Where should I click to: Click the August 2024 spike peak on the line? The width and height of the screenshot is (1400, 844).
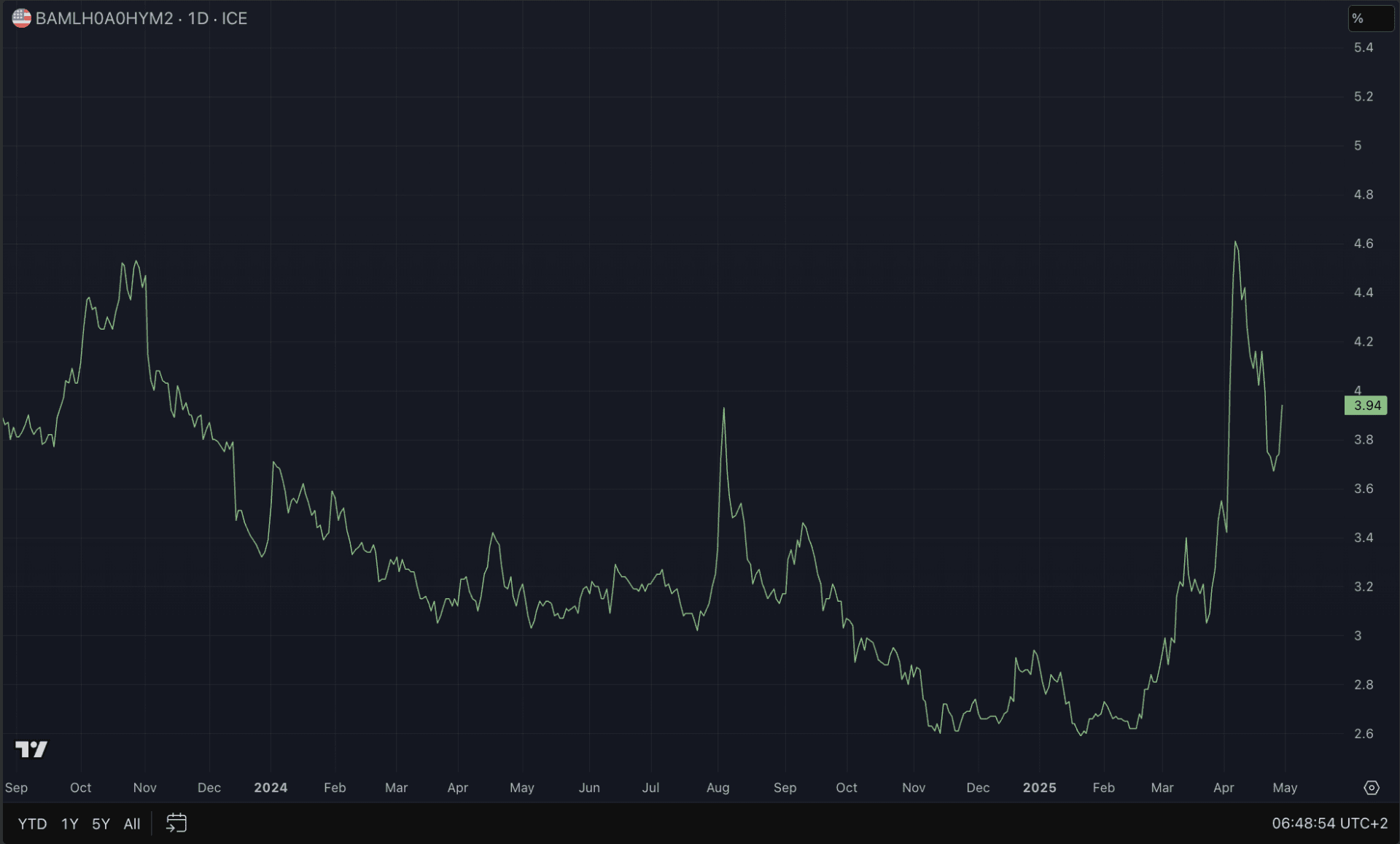pyautogui.click(x=723, y=409)
